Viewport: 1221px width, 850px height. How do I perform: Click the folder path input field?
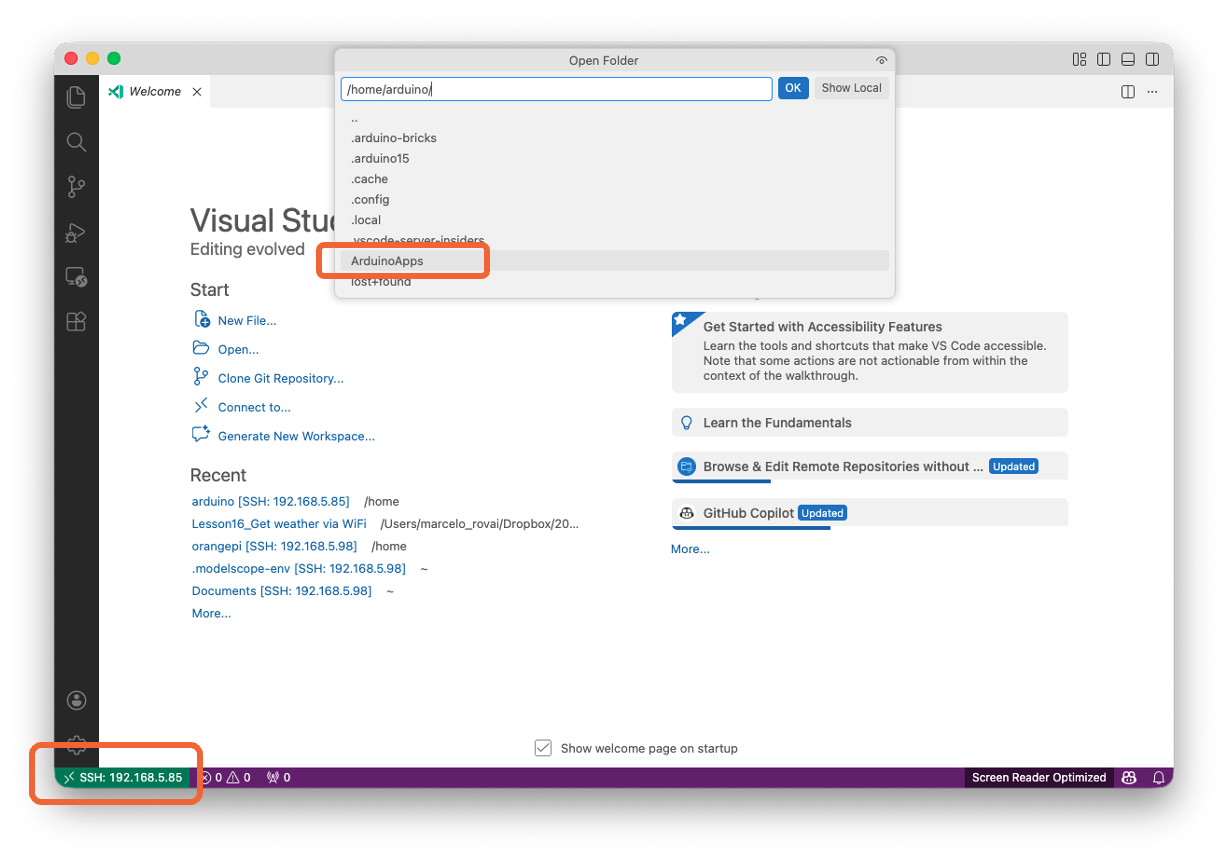[556, 89]
